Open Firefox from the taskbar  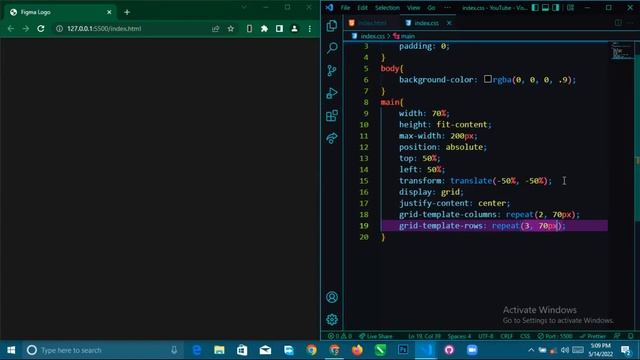pos(358,350)
